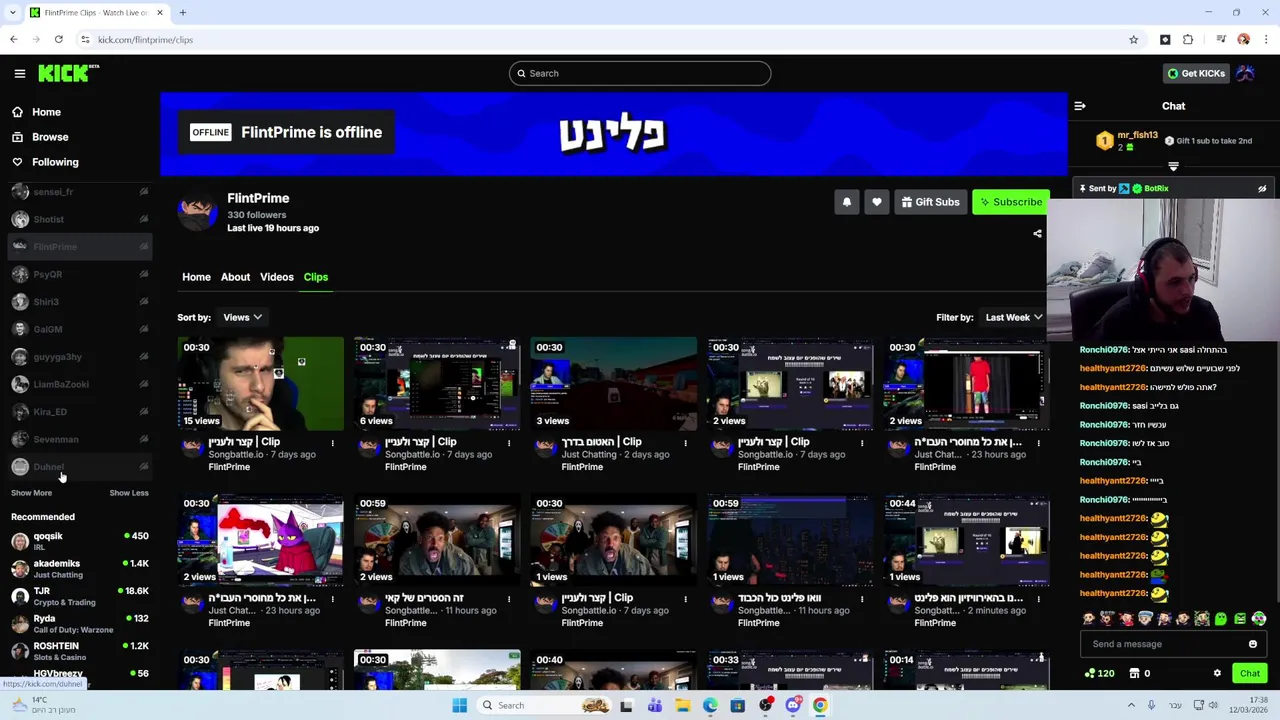1280x720 pixels.
Task: Open recommended channel ROSHTEIN
Action: click(80, 650)
